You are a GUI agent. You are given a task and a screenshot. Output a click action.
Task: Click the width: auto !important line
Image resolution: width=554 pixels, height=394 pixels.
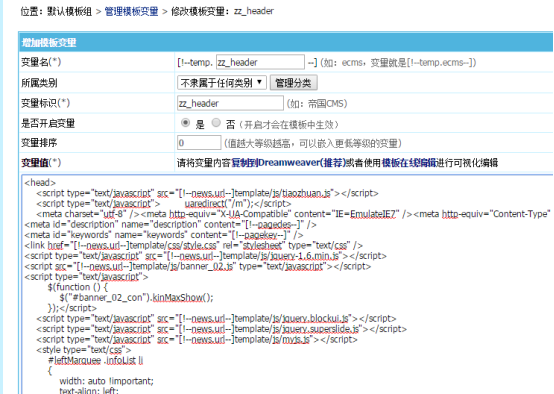[x=106, y=381]
